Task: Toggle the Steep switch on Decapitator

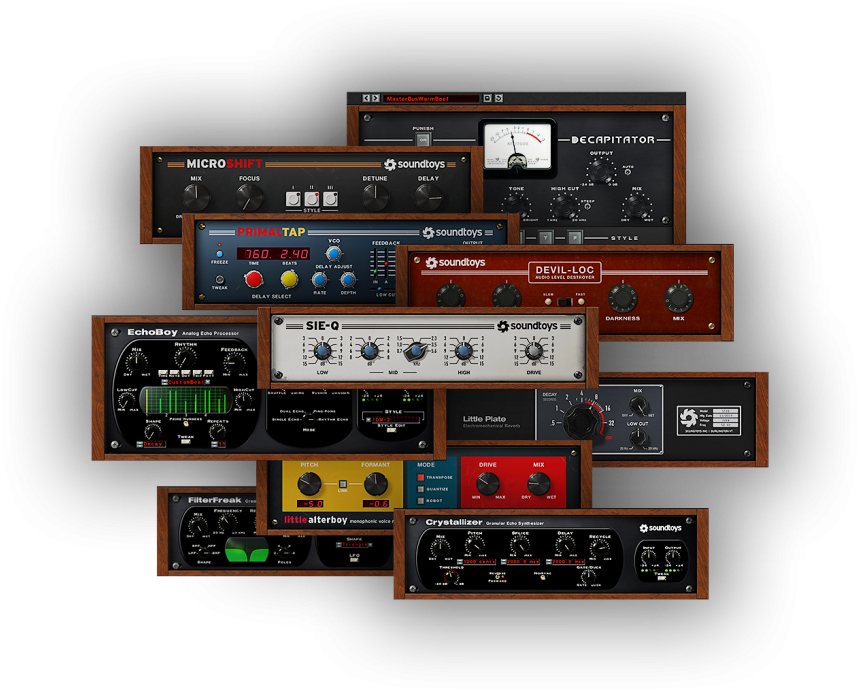Action: (x=587, y=207)
